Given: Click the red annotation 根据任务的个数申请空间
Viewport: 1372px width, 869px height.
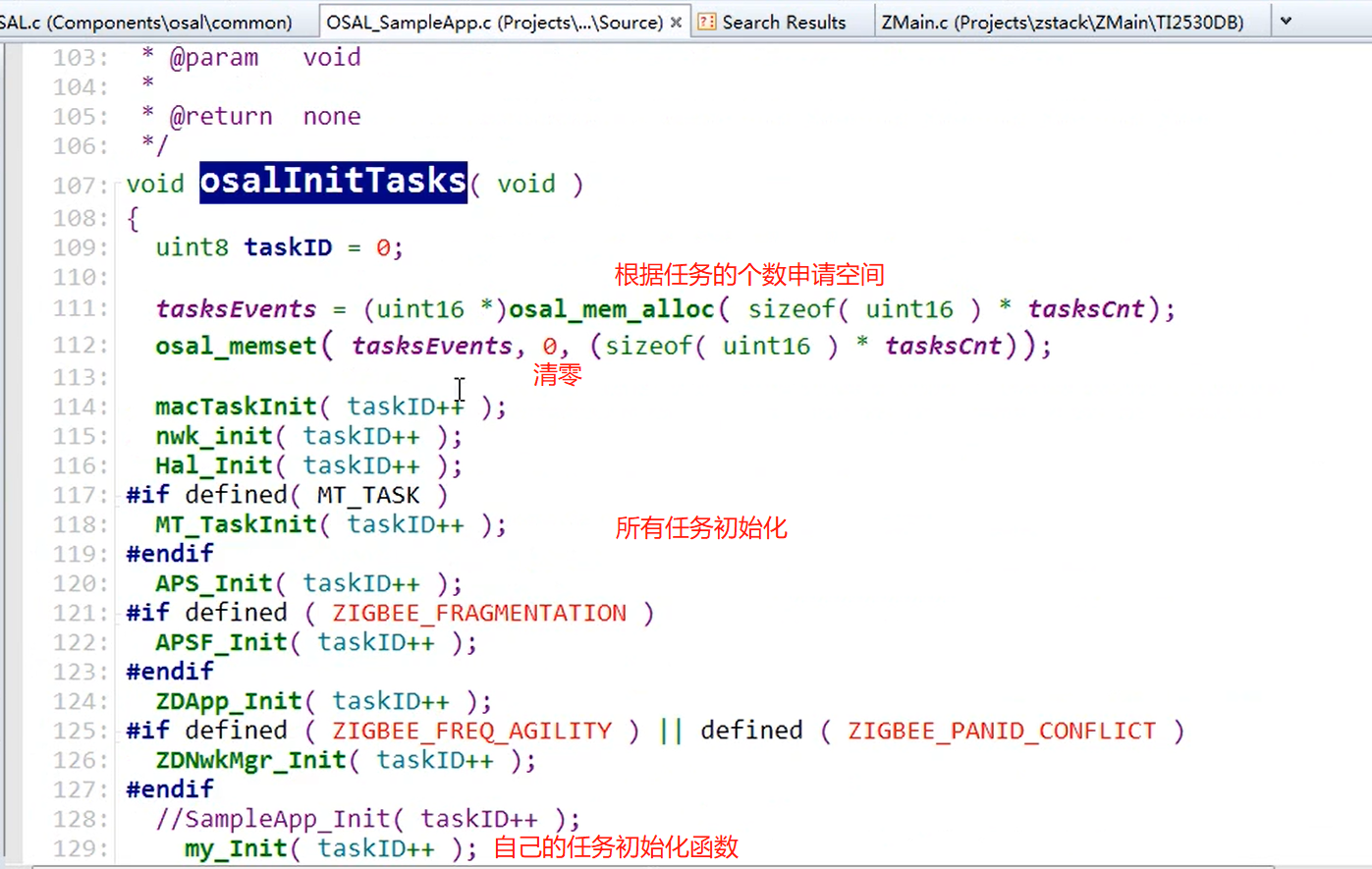Looking at the screenshot, I should [x=749, y=274].
